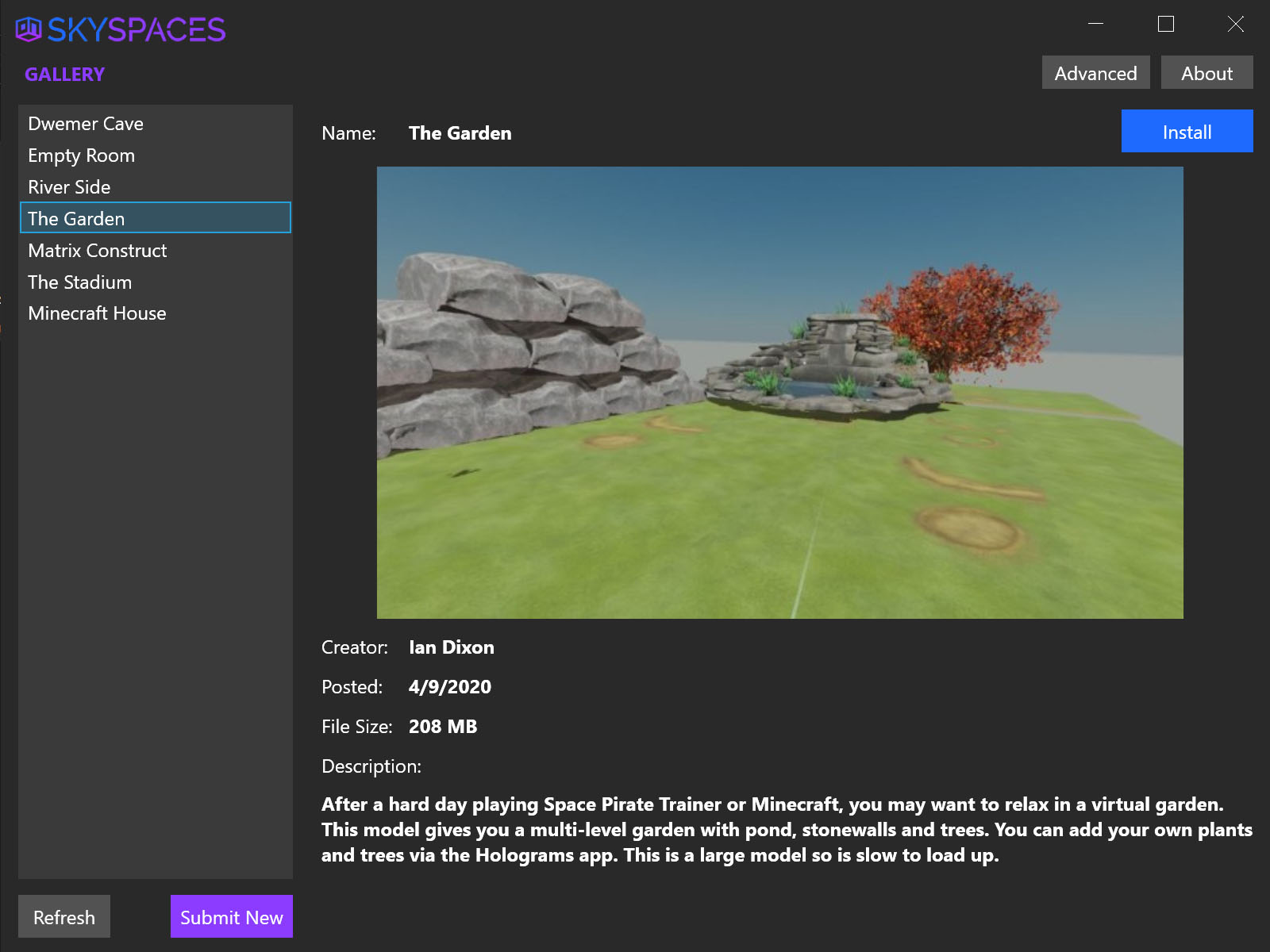Click the SkySpaces logo icon
Image resolution: width=1270 pixels, height=952 pixels.
coord(29,29)
